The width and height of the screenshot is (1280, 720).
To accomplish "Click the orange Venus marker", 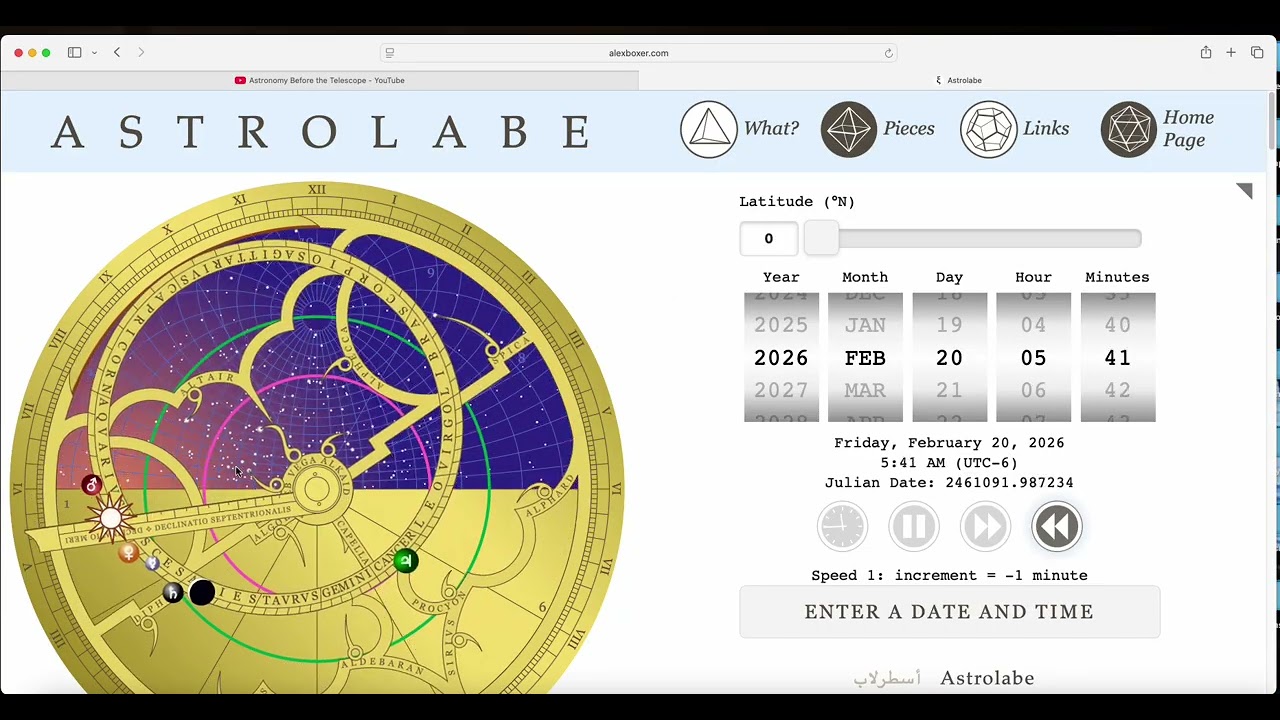I will pyautogui.click(x=128, y=552).
